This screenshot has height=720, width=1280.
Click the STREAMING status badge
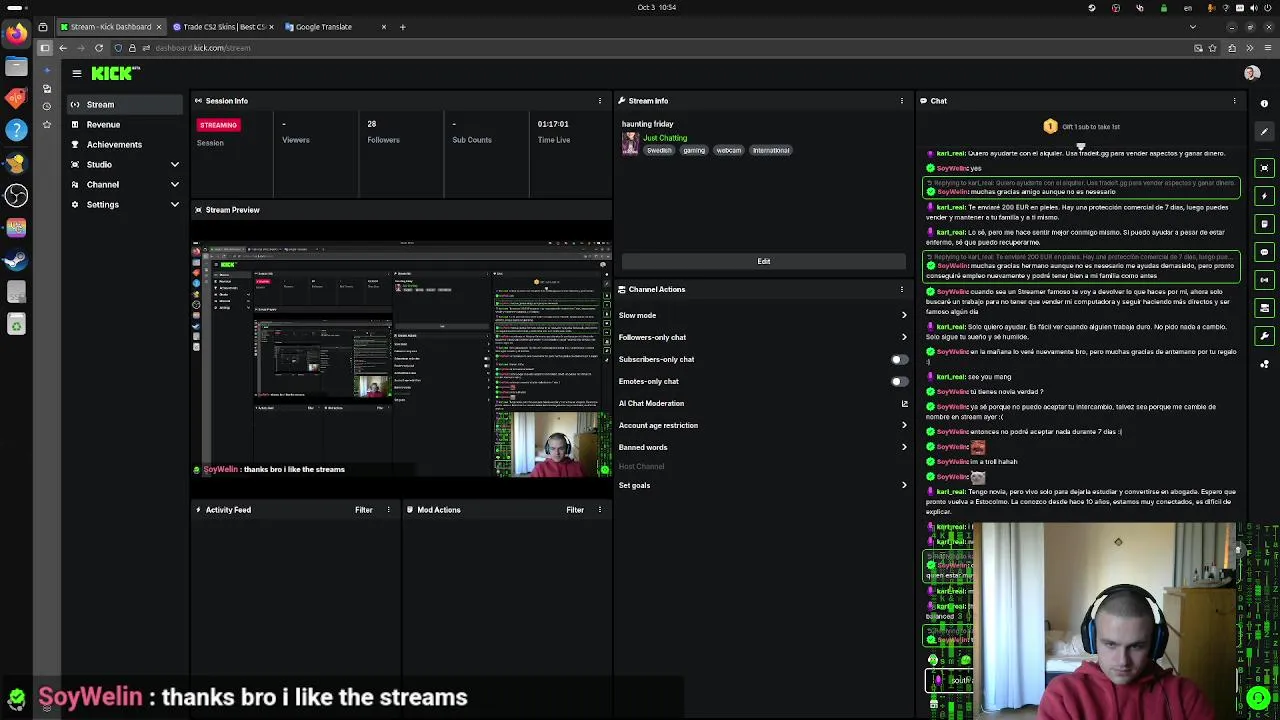[x=218, y=125]
